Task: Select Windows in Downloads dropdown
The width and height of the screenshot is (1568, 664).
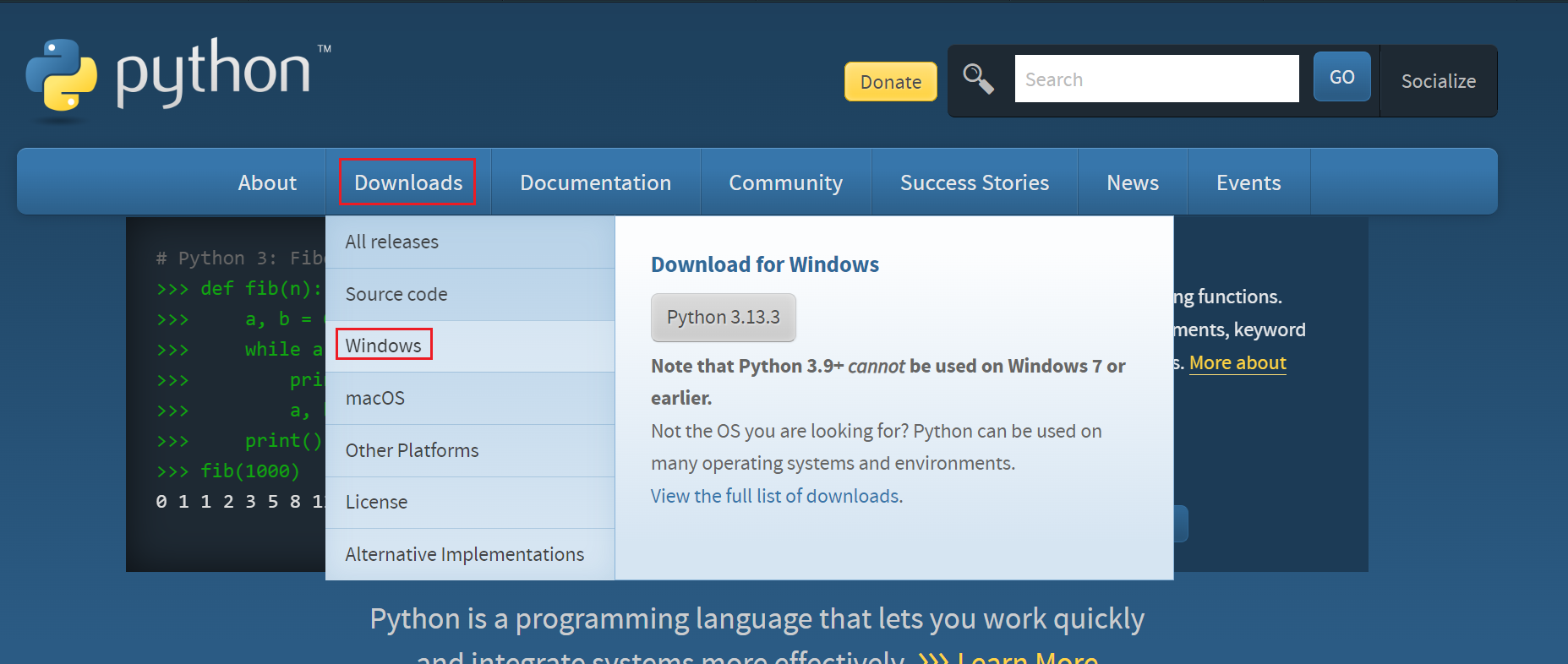Action: 470,346
